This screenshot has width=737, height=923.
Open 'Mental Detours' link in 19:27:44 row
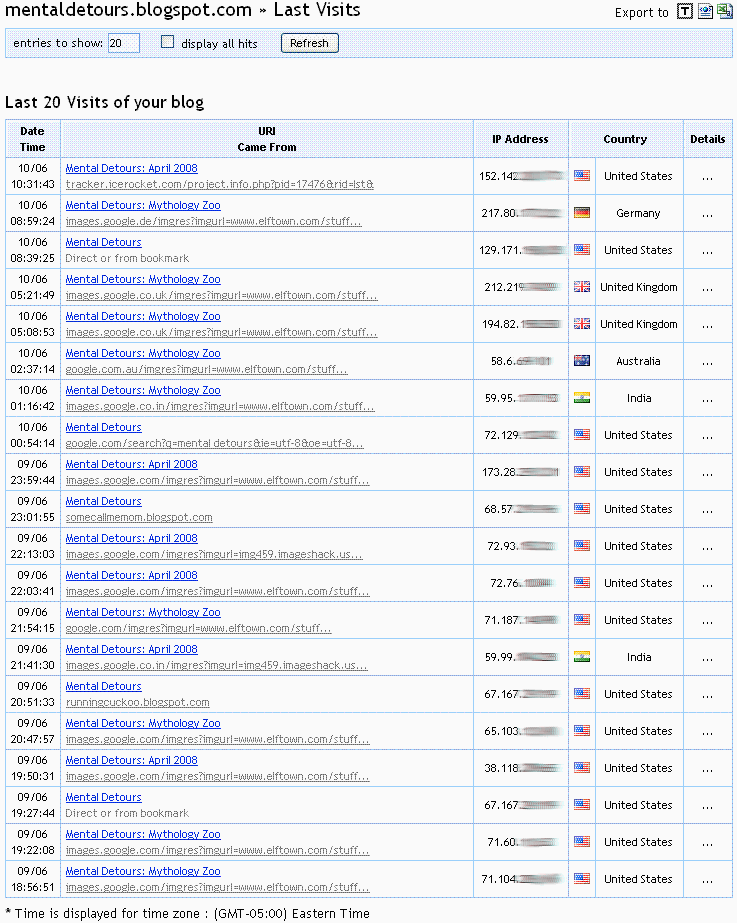pos(104,798)
